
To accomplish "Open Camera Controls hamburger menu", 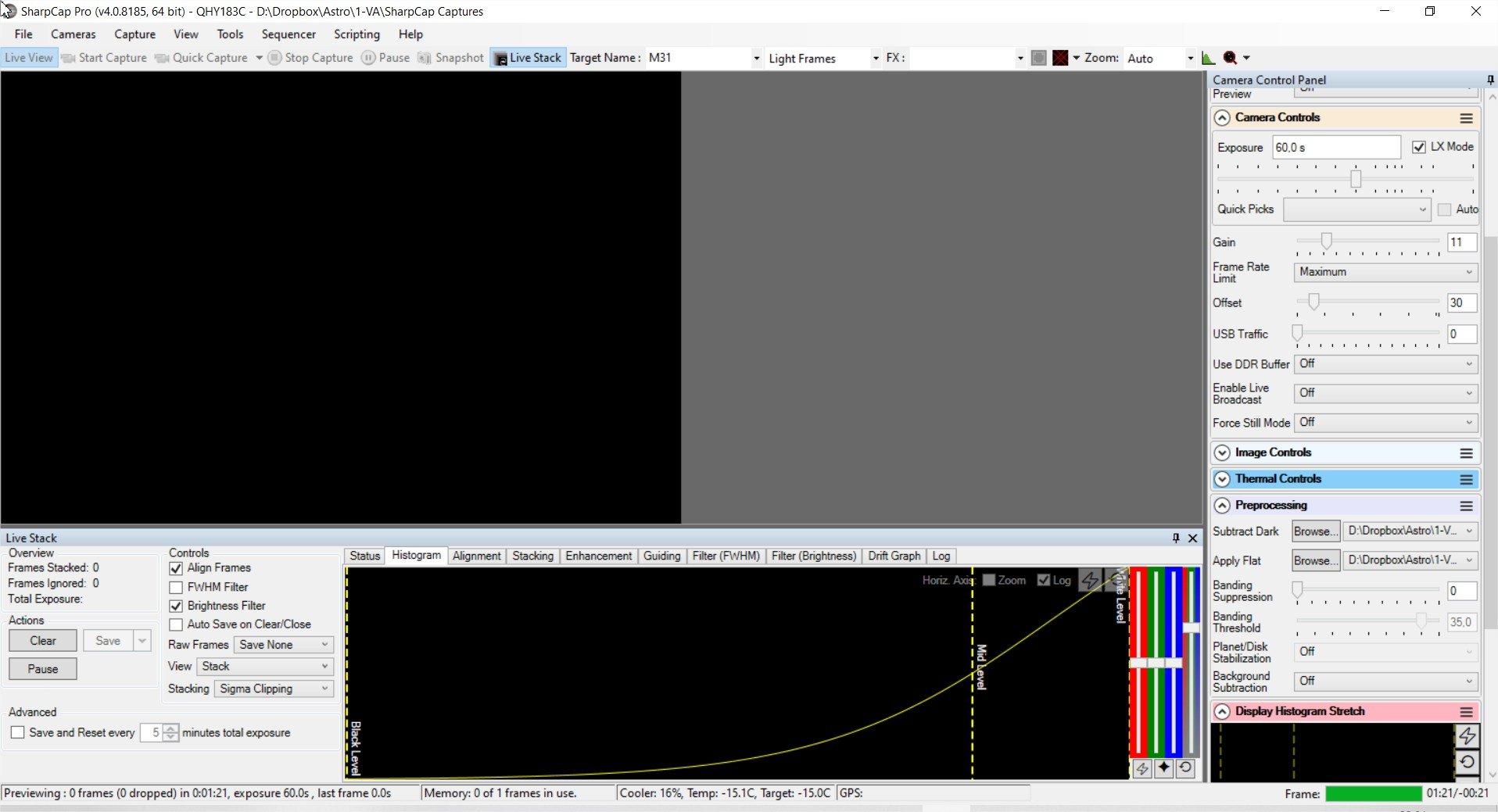I will (1466, 118).
